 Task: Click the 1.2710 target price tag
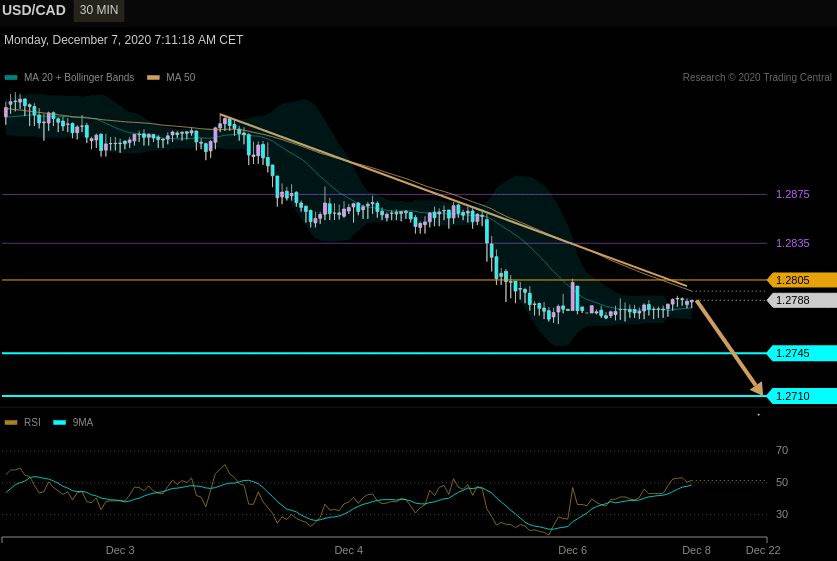[802, 396]
